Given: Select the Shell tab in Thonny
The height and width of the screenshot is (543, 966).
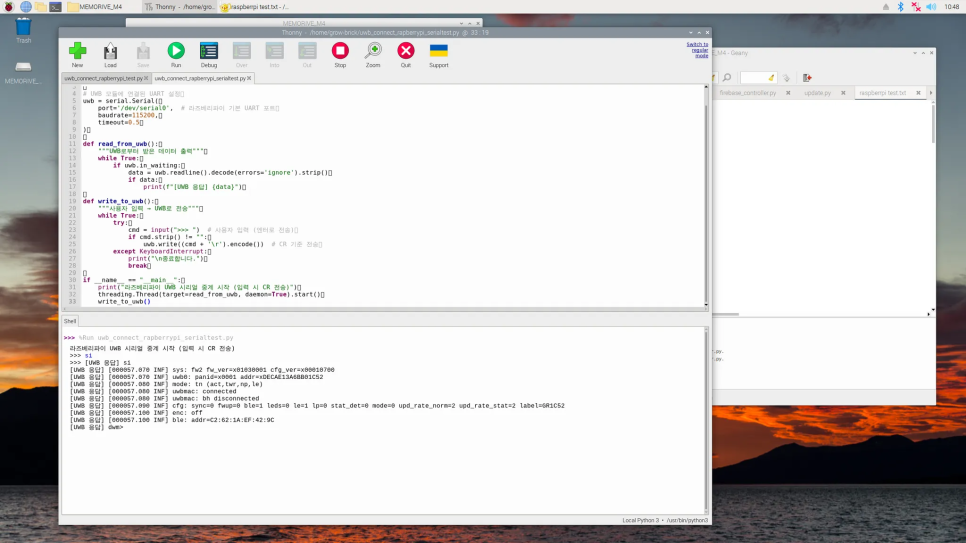Looking at the screenshot, I should point(70,321).
